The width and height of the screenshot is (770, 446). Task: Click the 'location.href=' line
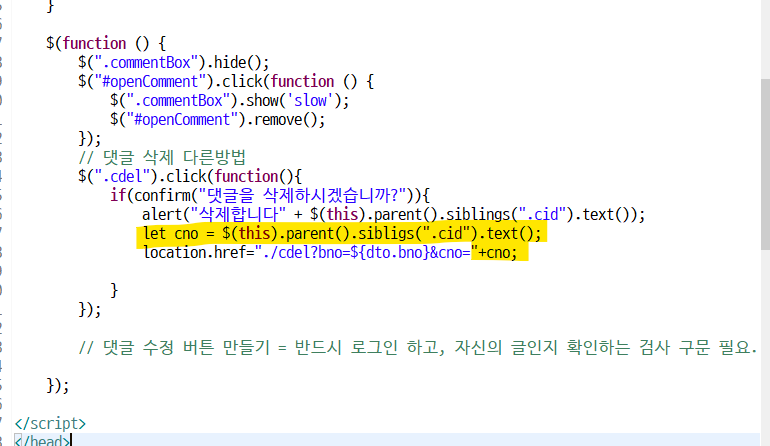tap(330, 252)
